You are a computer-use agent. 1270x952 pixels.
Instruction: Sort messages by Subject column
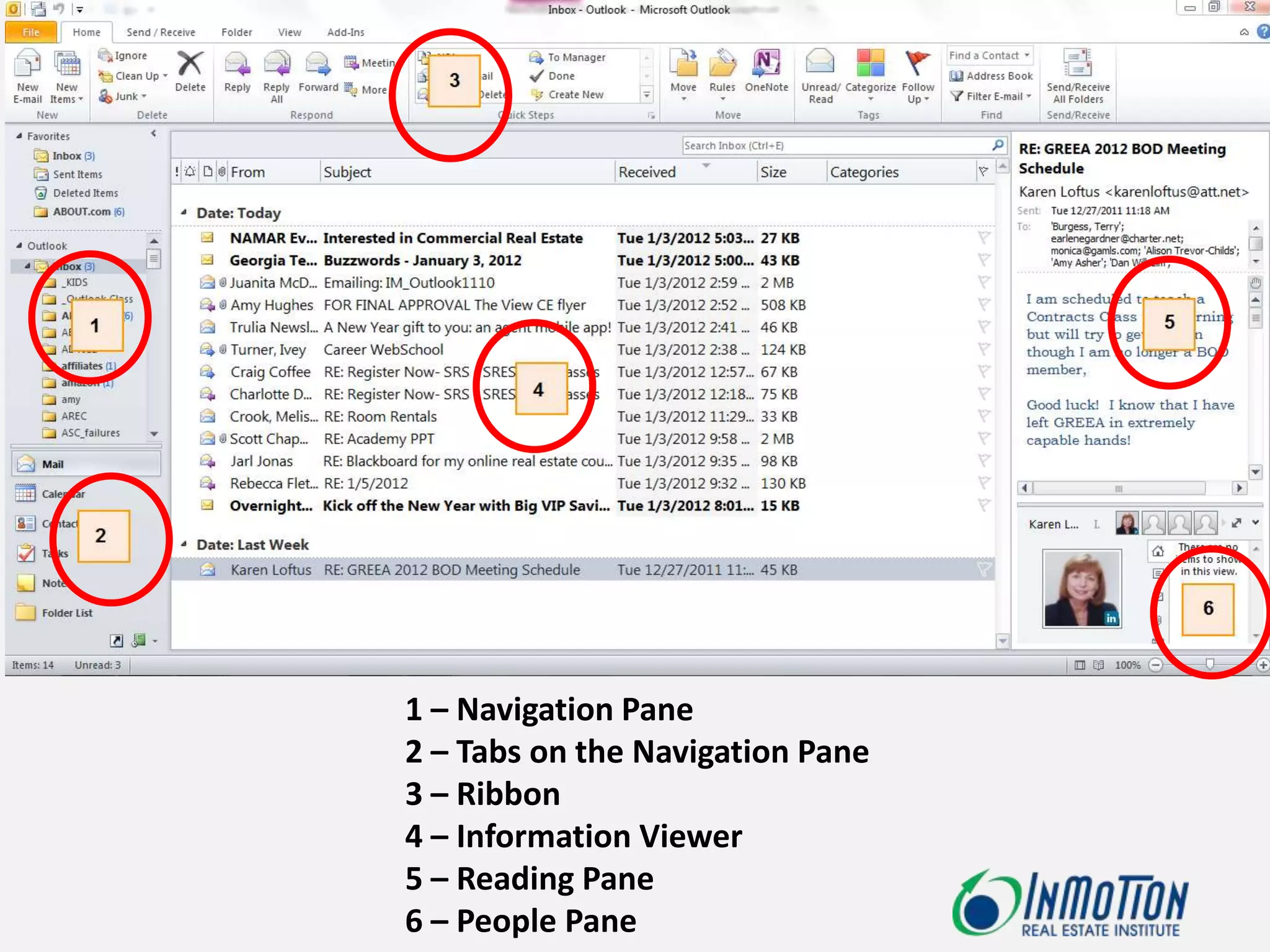[468, 172]
